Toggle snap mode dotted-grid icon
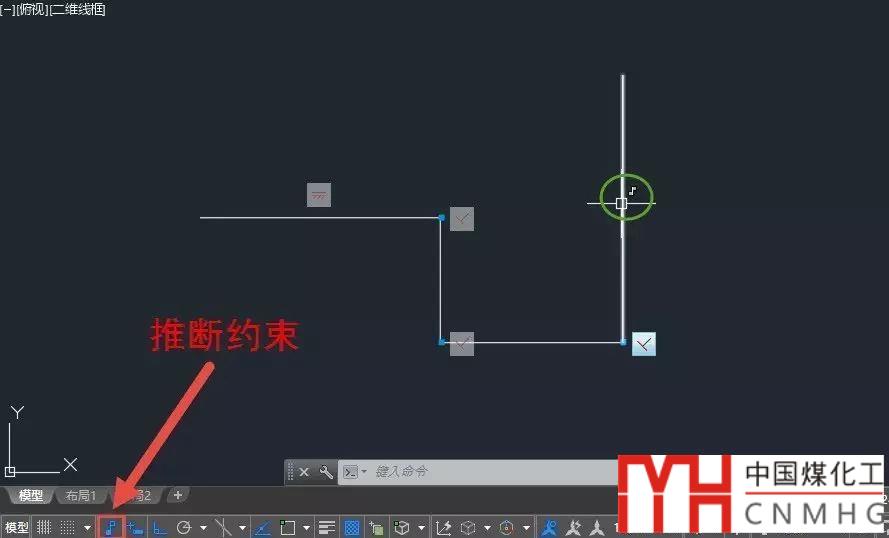The width and height of the screenshot is (889, 538). point(67,528)
